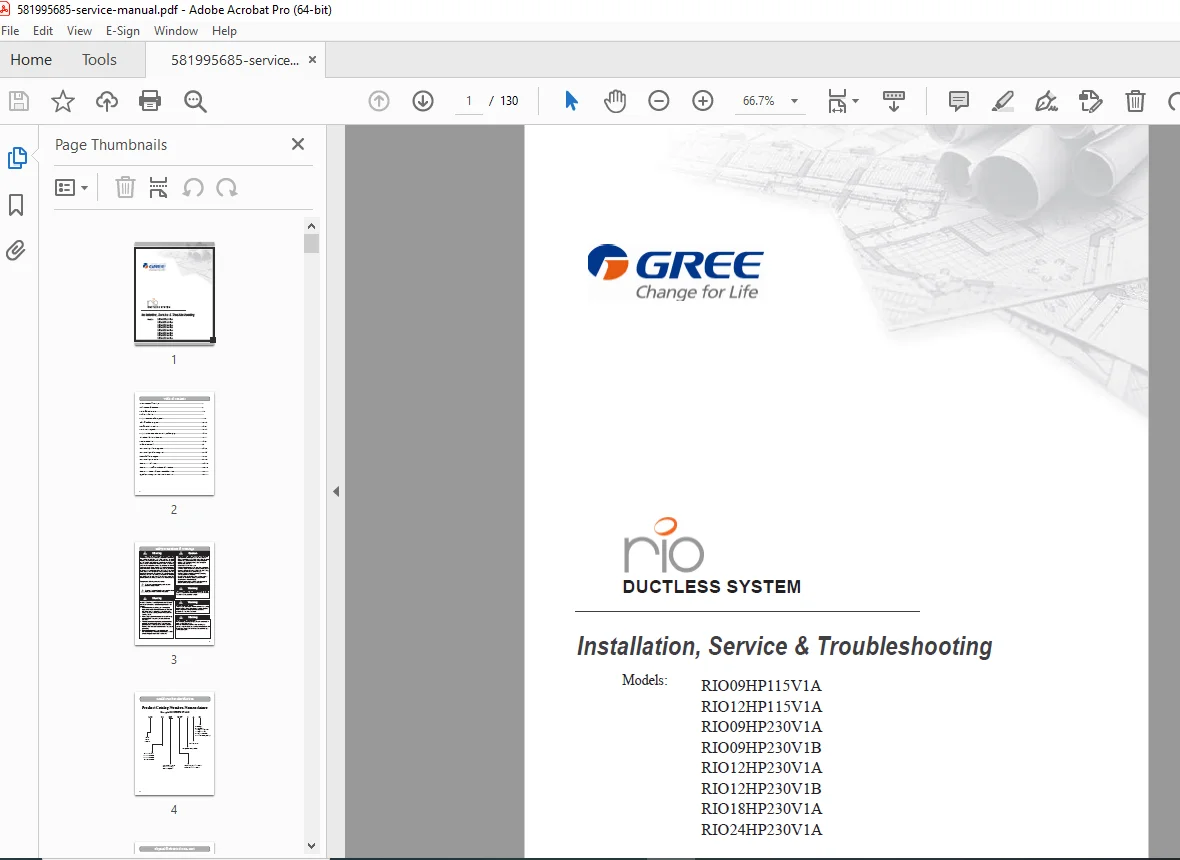1180x860 pixels.
Task: Bookmark file with the star icon
Action: tap(62, 101)
